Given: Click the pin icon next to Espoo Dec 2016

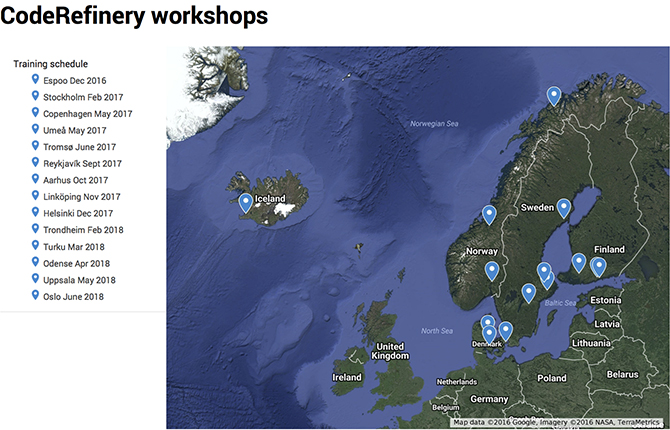Looking at the screenshot, I should 35,80.
